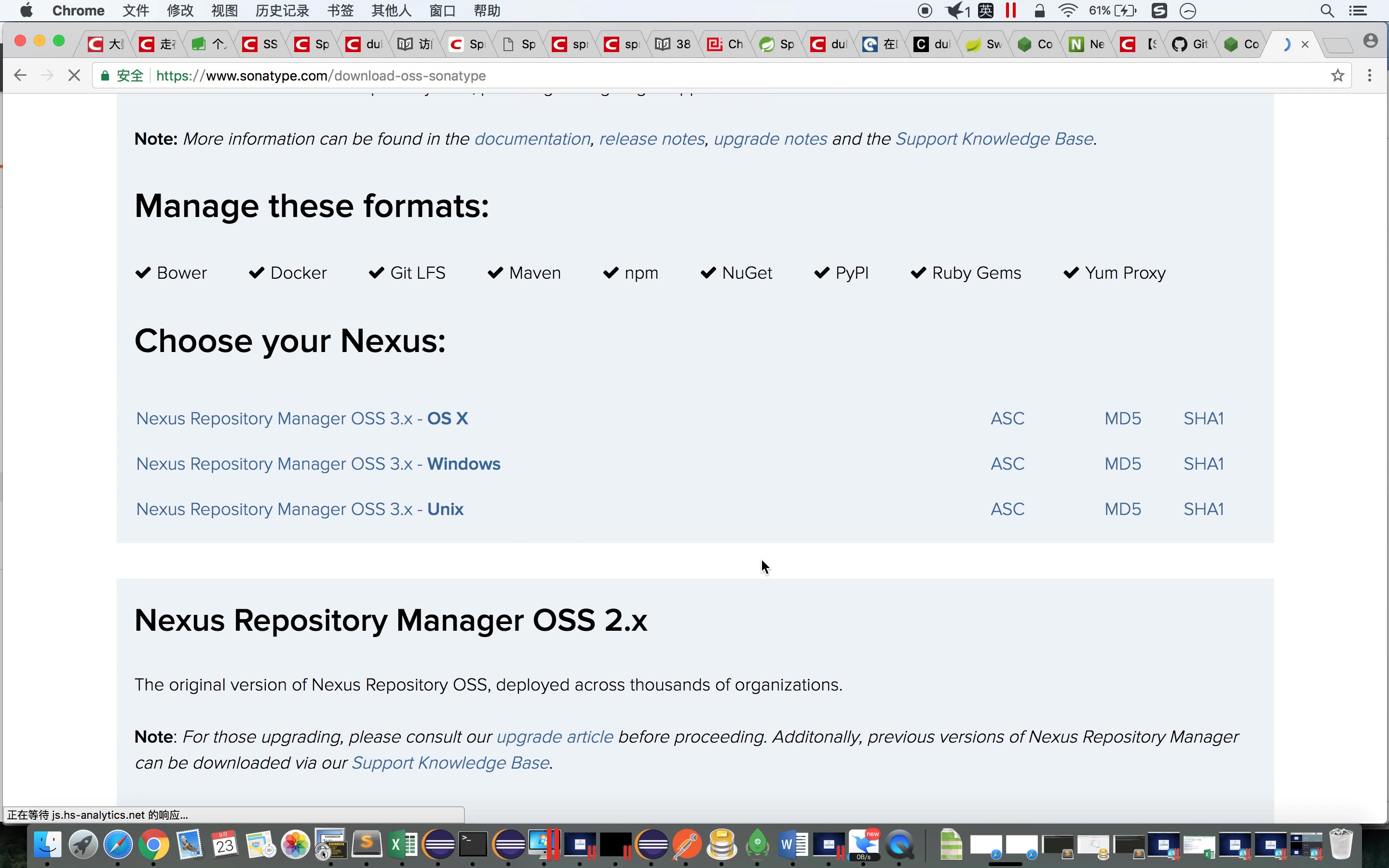1389x868 pixels.
Task: Click the battery status indicator
Action: [x=1113, y=10]
